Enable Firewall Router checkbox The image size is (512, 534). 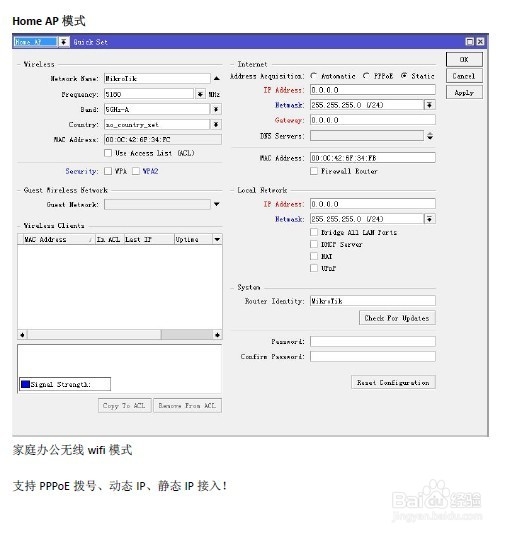(x=314, y=171)
